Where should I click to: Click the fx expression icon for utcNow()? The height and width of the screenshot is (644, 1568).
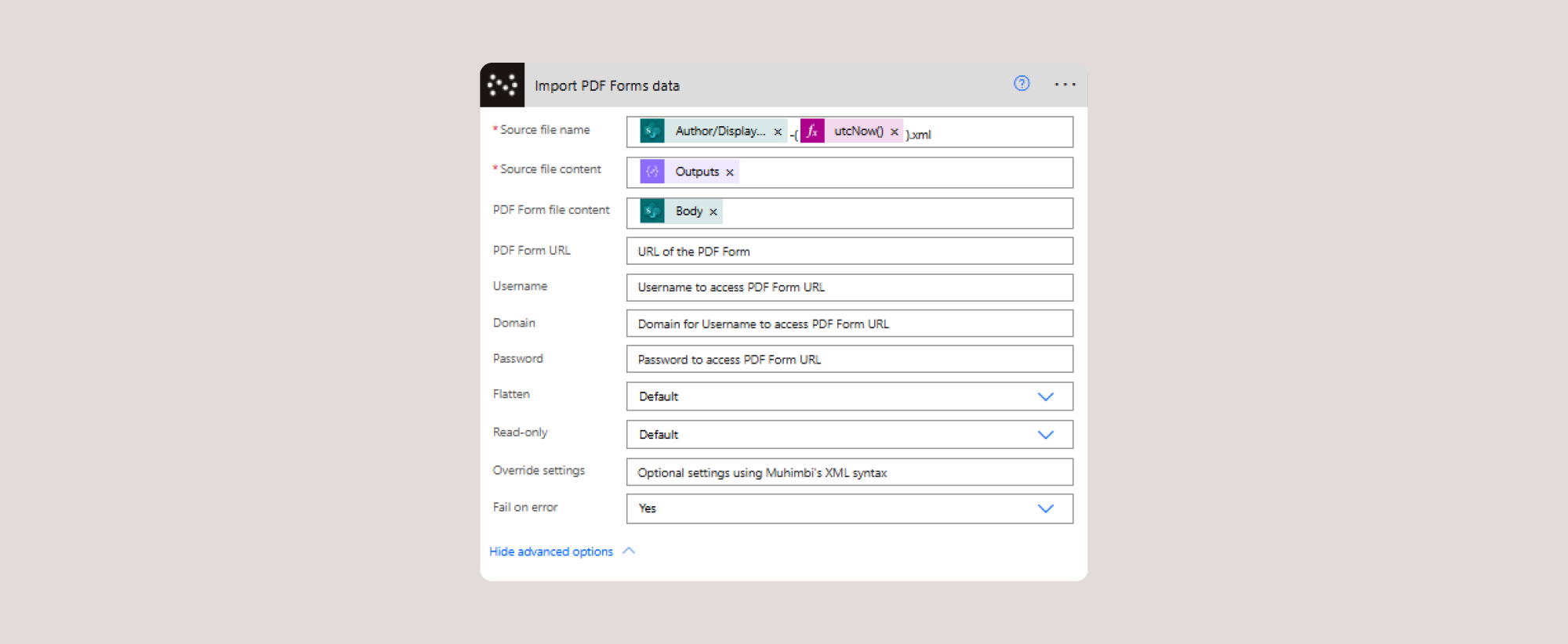pyautogui.click(x=812, y=131)
